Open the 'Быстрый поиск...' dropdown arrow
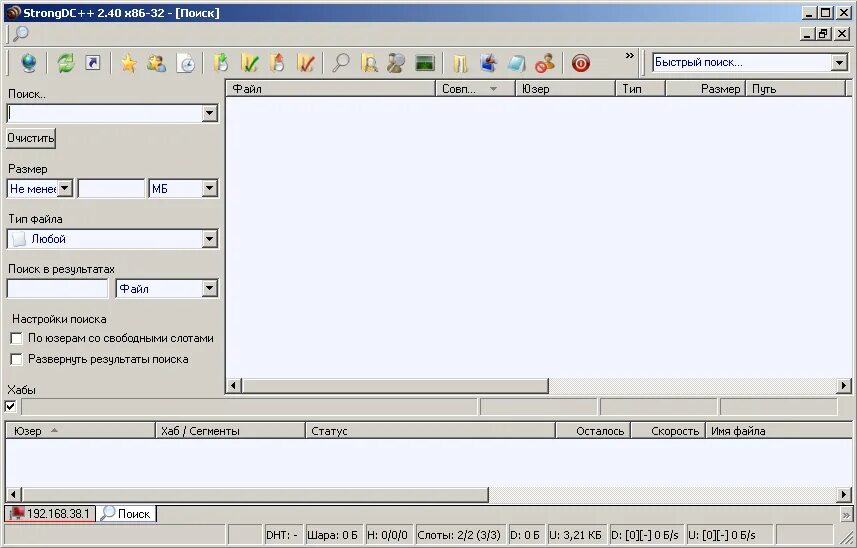The image size is (857, 548). [x=840, y=62]
